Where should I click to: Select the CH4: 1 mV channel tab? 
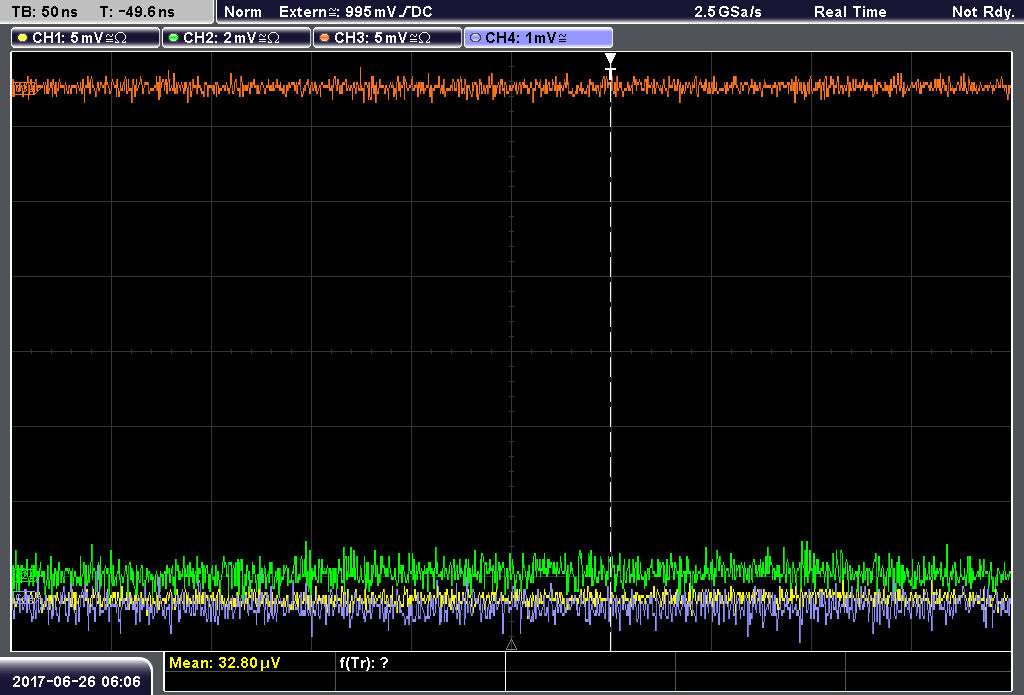[x=538, y=38]
